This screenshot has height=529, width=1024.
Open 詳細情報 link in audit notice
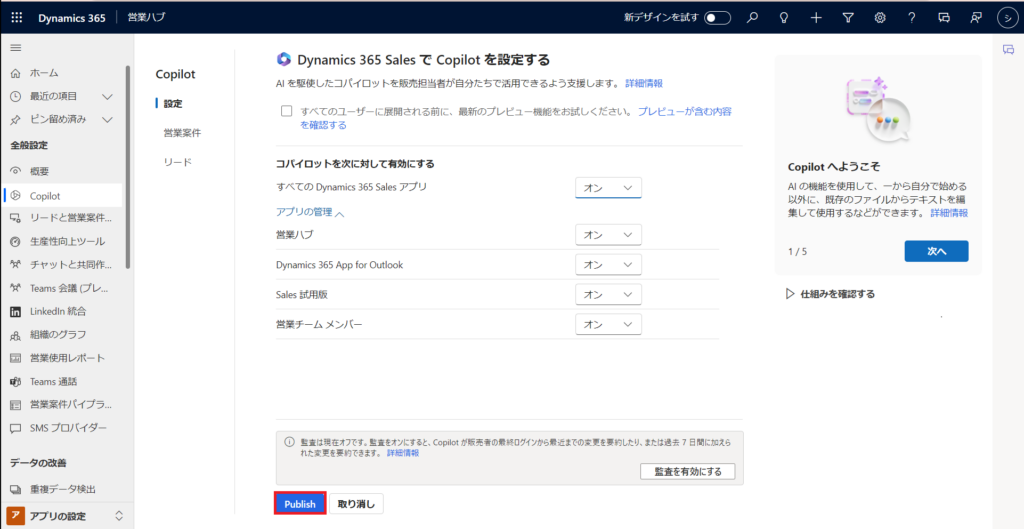click(x=403, y=453)
